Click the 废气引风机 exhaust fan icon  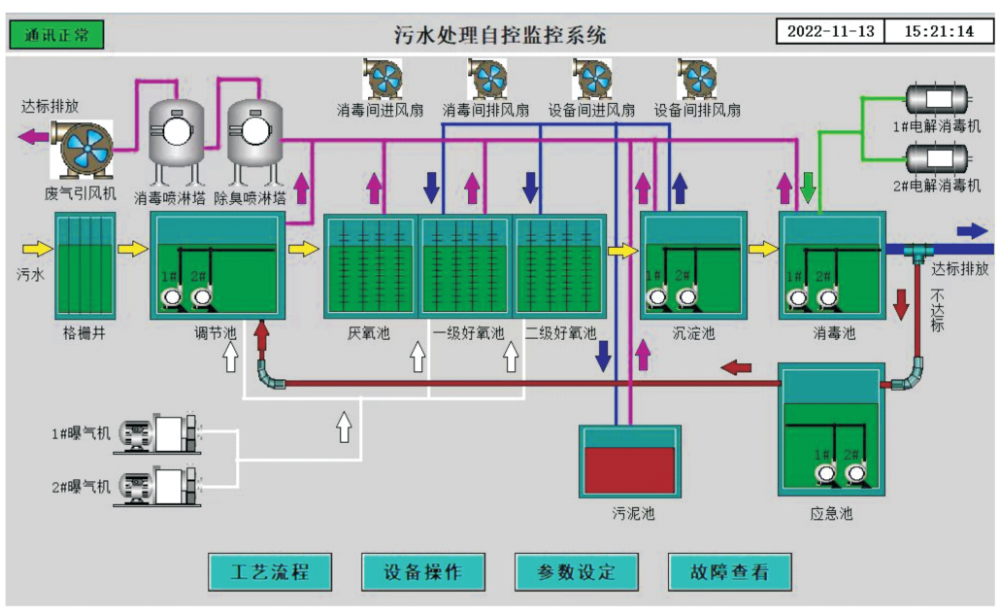point(82,150)
